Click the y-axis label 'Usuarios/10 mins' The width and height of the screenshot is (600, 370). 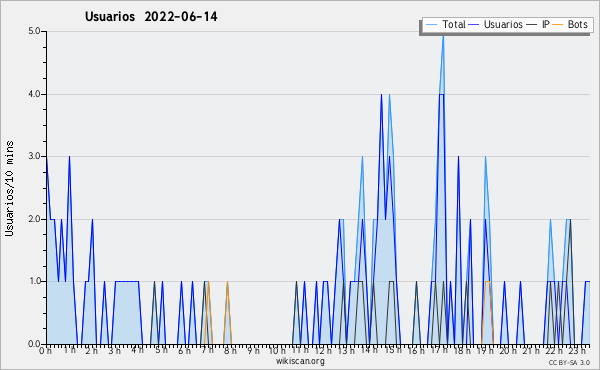(9, 188)
